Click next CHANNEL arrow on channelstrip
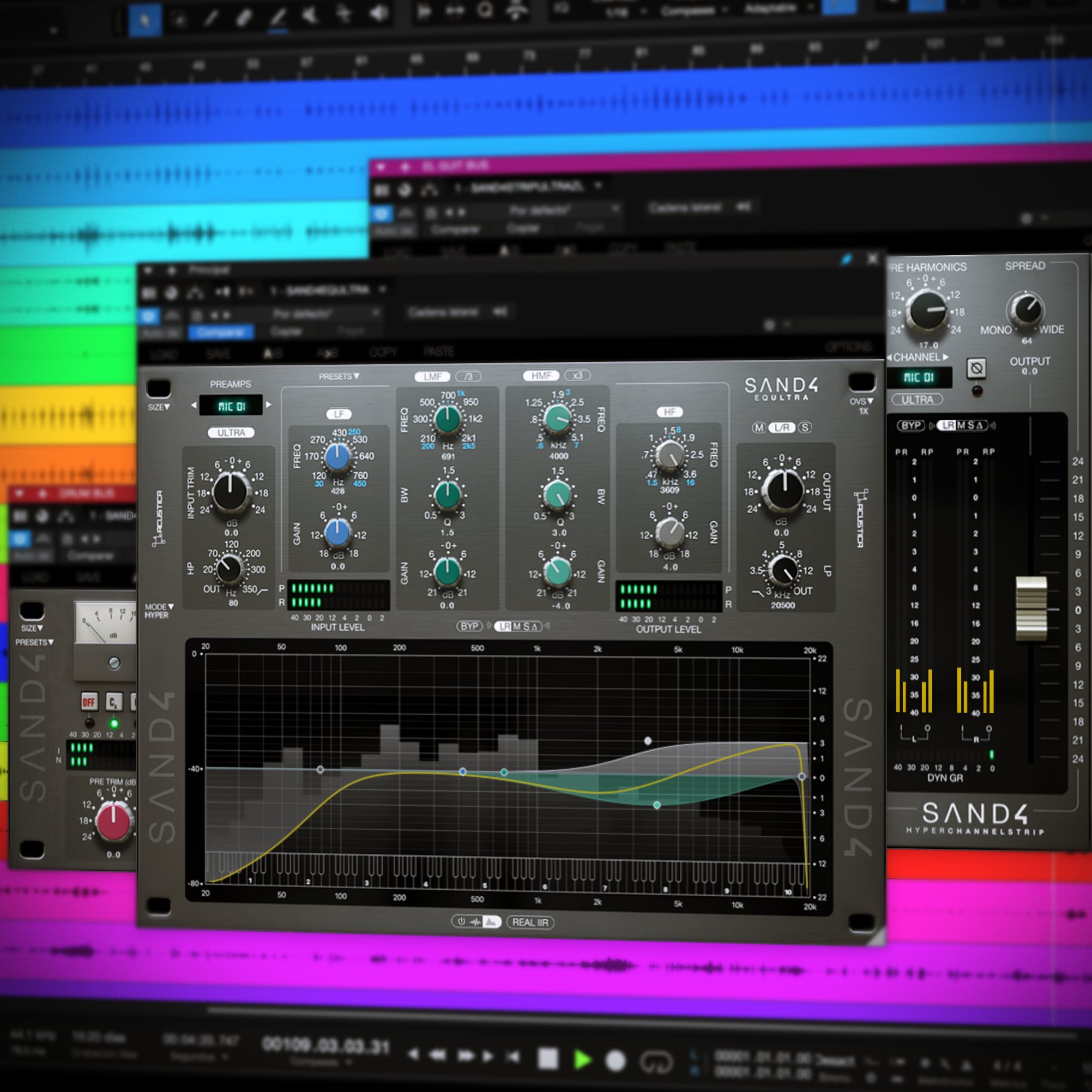 coord(945,357)
